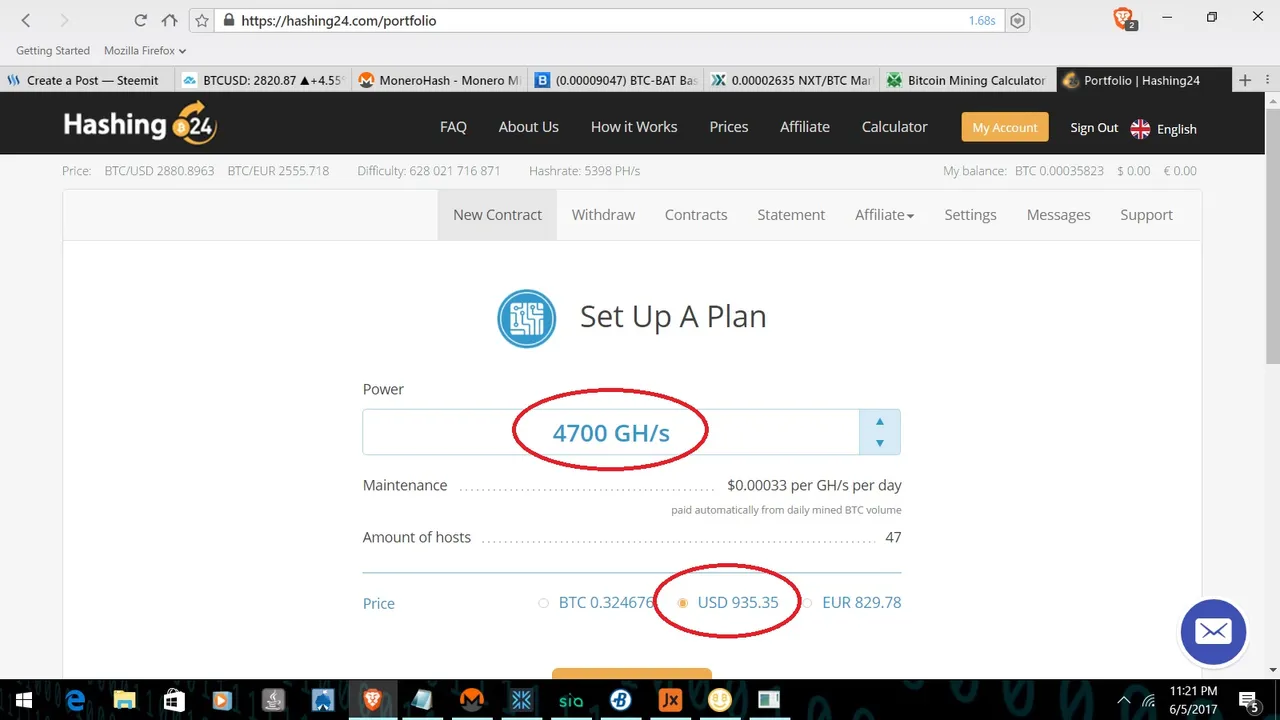Bookmark this page with the star icon
Image resolution: width=1280 pixels, height=720 pixels.
tap(202, 20)
